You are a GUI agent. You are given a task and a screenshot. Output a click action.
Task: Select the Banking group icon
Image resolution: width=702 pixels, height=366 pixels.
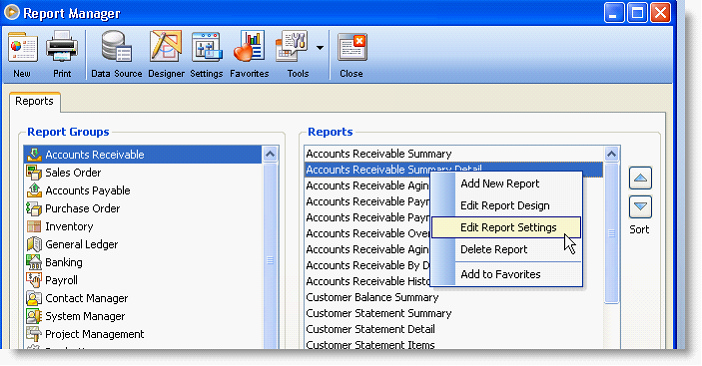point(34,262)
